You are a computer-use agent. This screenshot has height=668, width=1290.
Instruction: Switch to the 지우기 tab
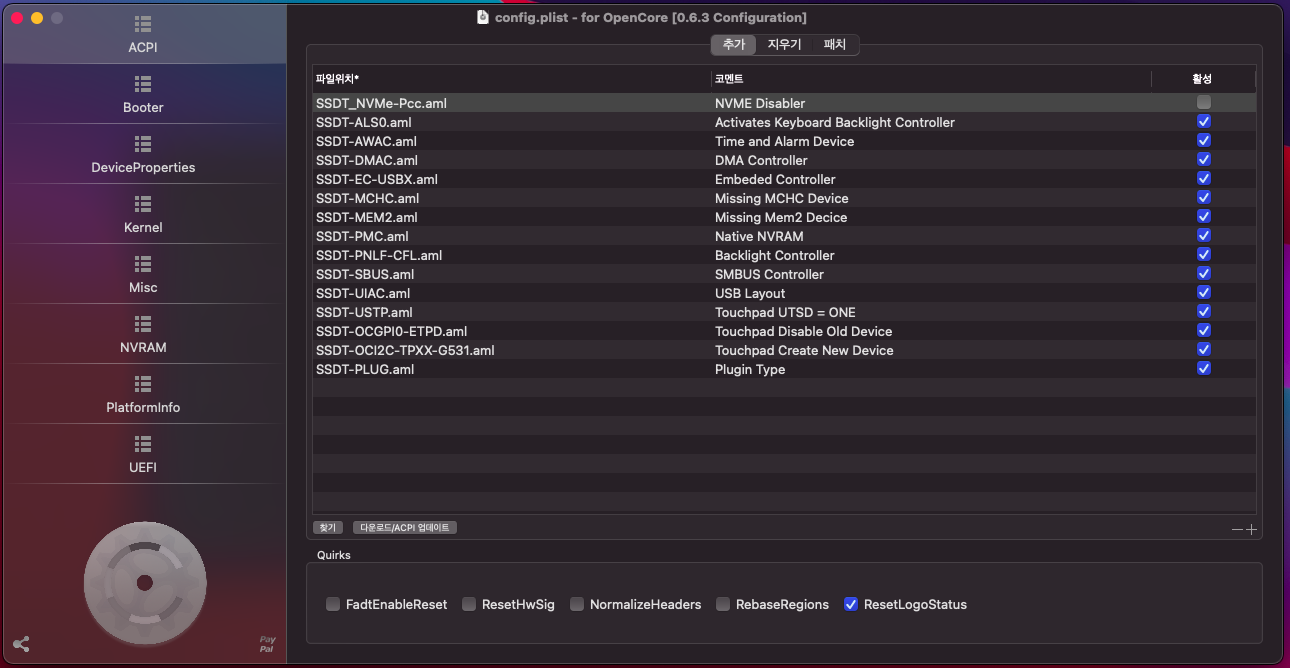(x=785, y=45)
